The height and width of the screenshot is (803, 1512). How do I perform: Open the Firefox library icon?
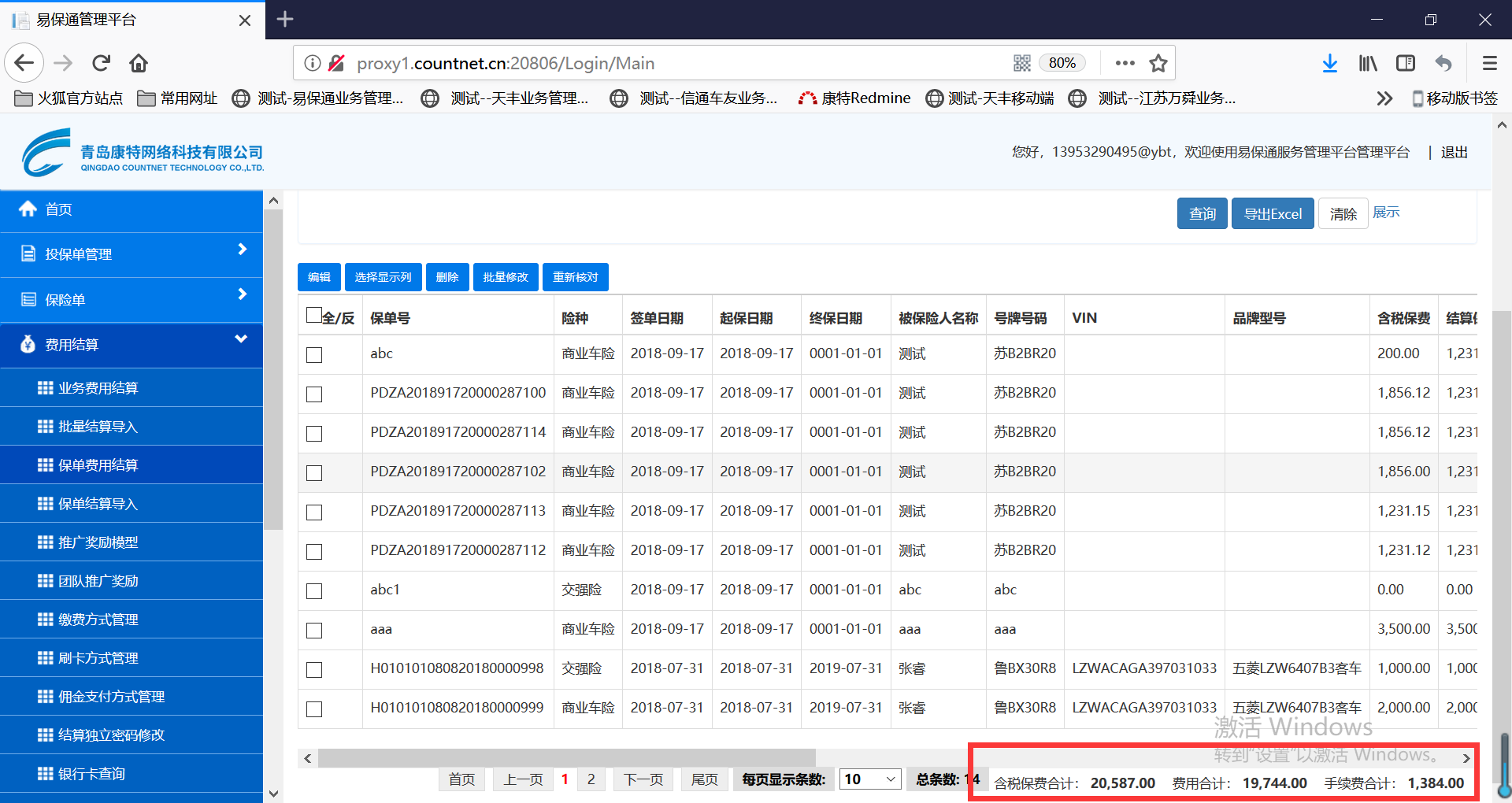point(1368,63)
